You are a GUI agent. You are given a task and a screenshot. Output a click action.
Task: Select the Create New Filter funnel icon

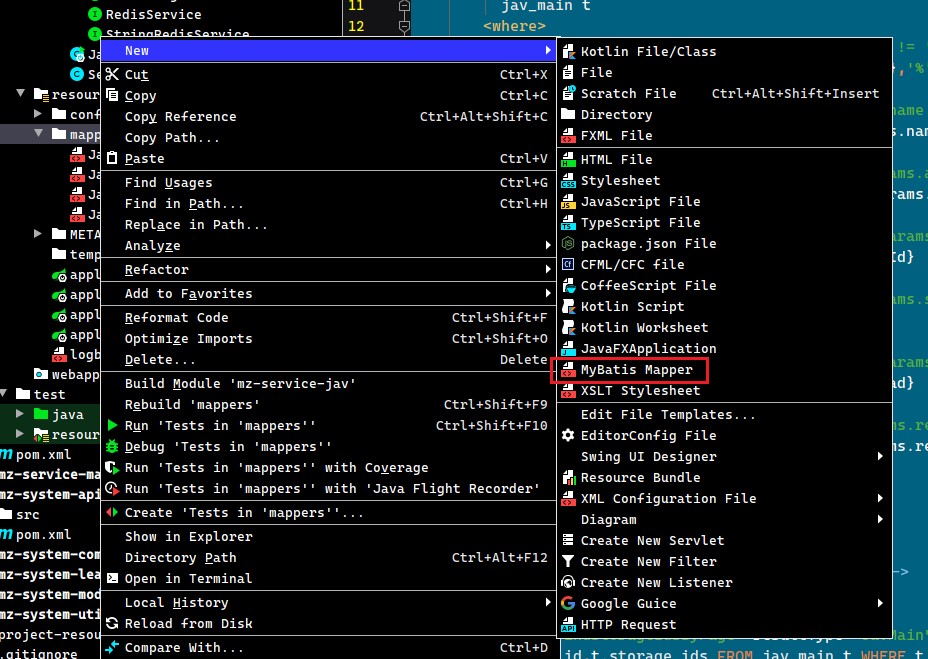(568, 561)
